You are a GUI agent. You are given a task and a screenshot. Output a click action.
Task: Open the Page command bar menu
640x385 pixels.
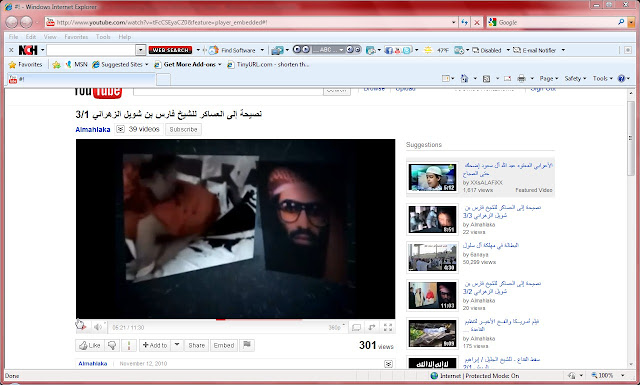[549, 78]
